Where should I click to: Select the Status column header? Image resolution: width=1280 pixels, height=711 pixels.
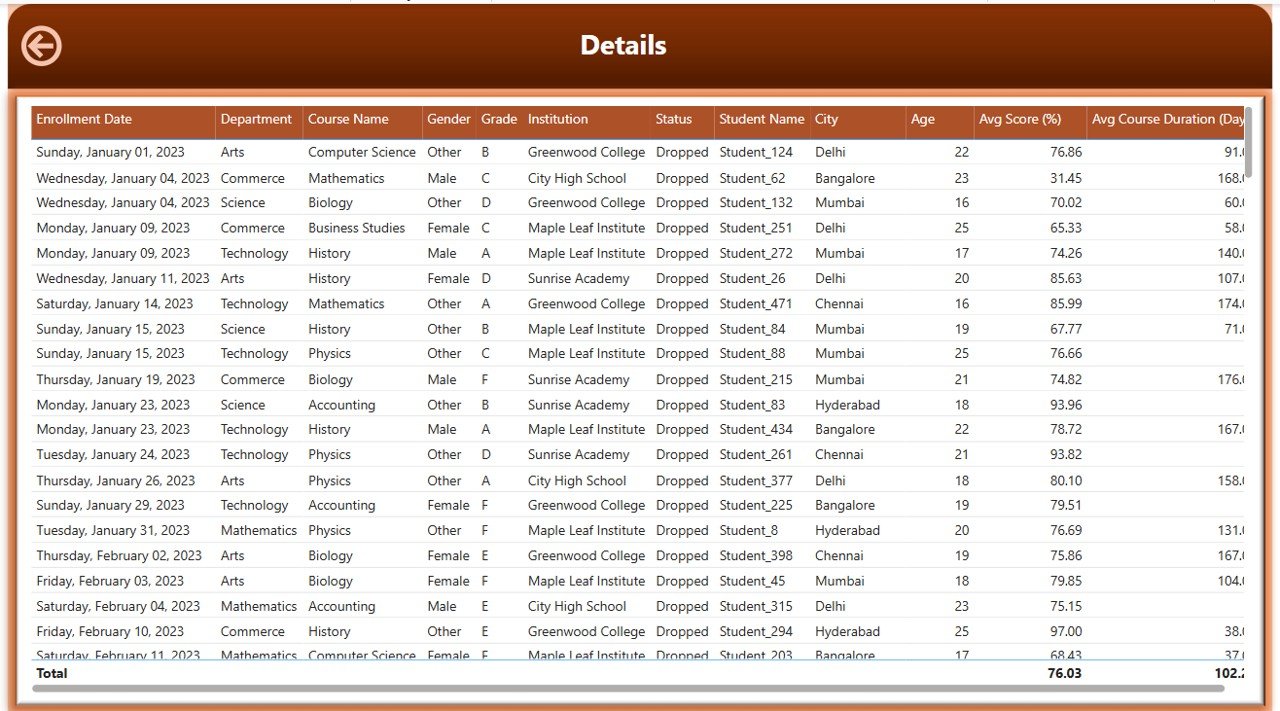pos(682,119)
